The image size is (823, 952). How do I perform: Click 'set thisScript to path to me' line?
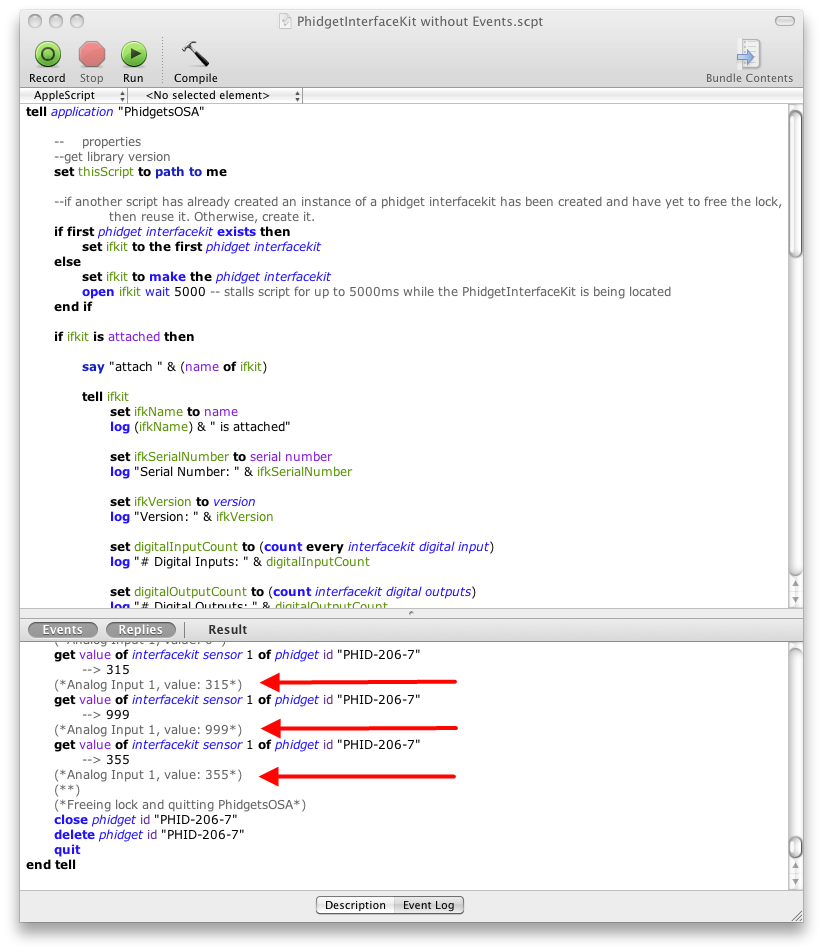click(x=140, y=172)
